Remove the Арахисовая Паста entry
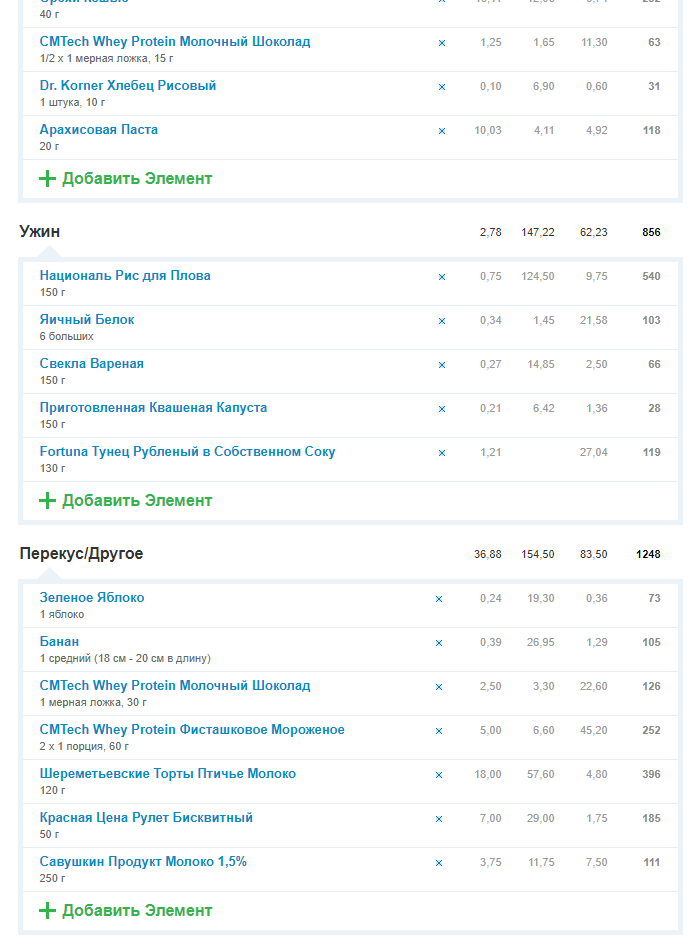690x950 pixels. click(442, 131)
